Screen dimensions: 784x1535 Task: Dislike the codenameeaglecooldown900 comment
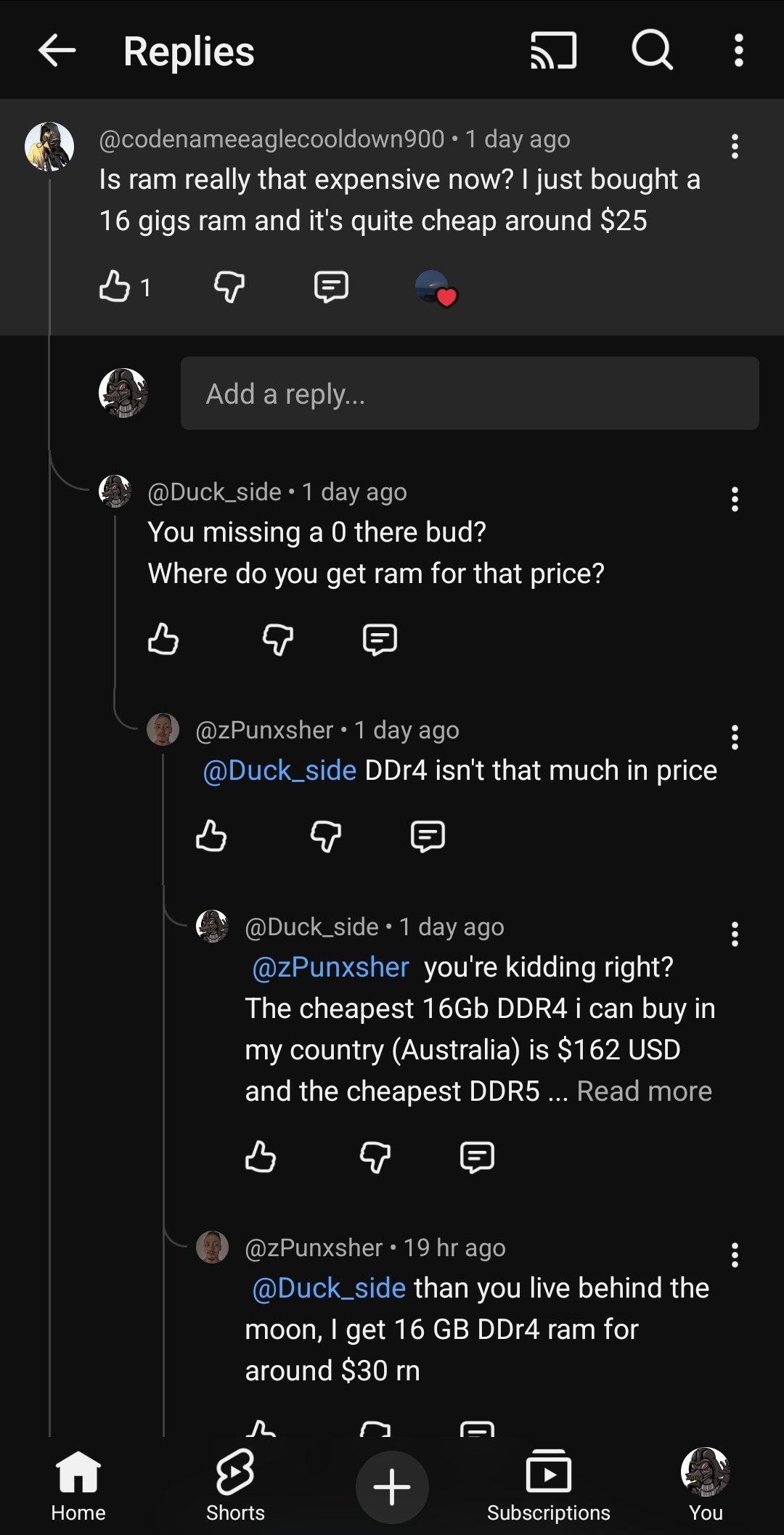click(x=229, y=287)
